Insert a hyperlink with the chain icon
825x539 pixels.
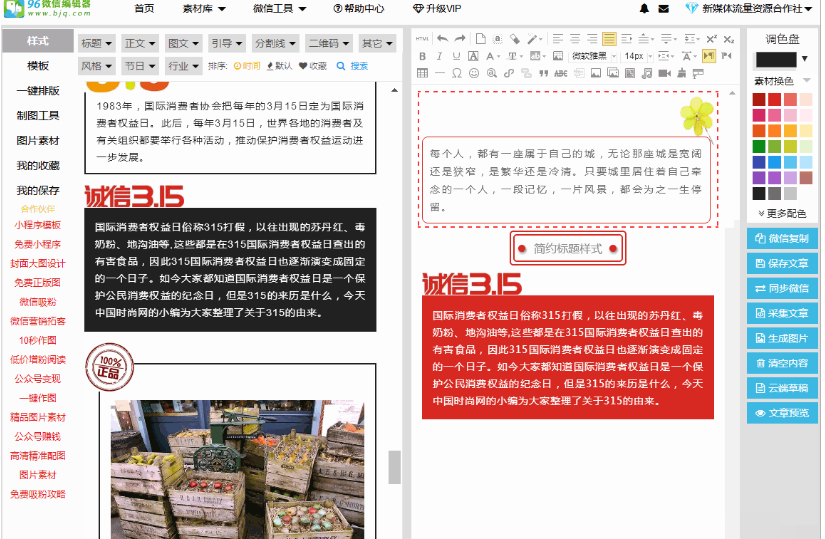click(509, 73)
